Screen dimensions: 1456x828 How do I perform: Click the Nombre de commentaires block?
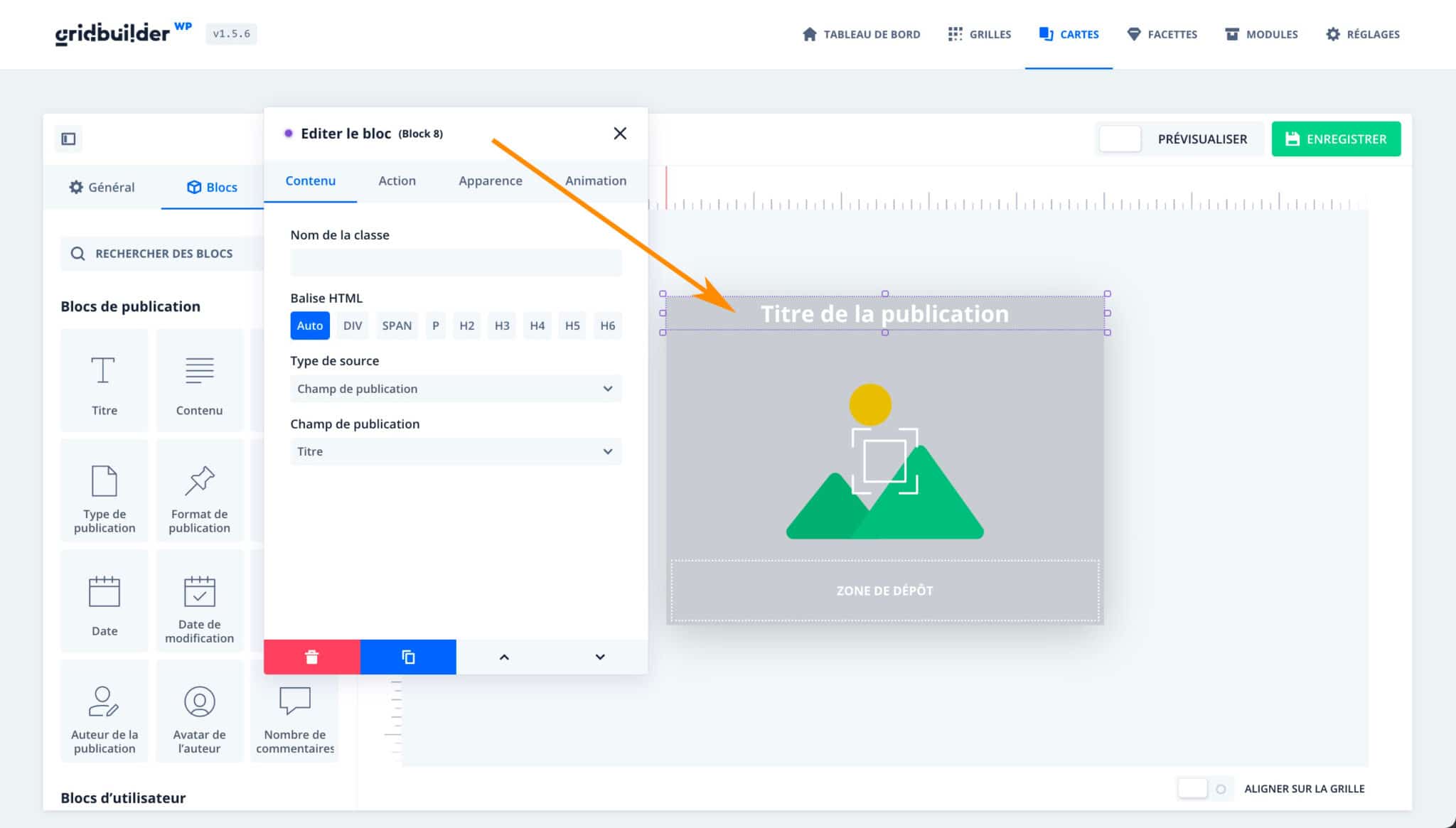point(294,711)
